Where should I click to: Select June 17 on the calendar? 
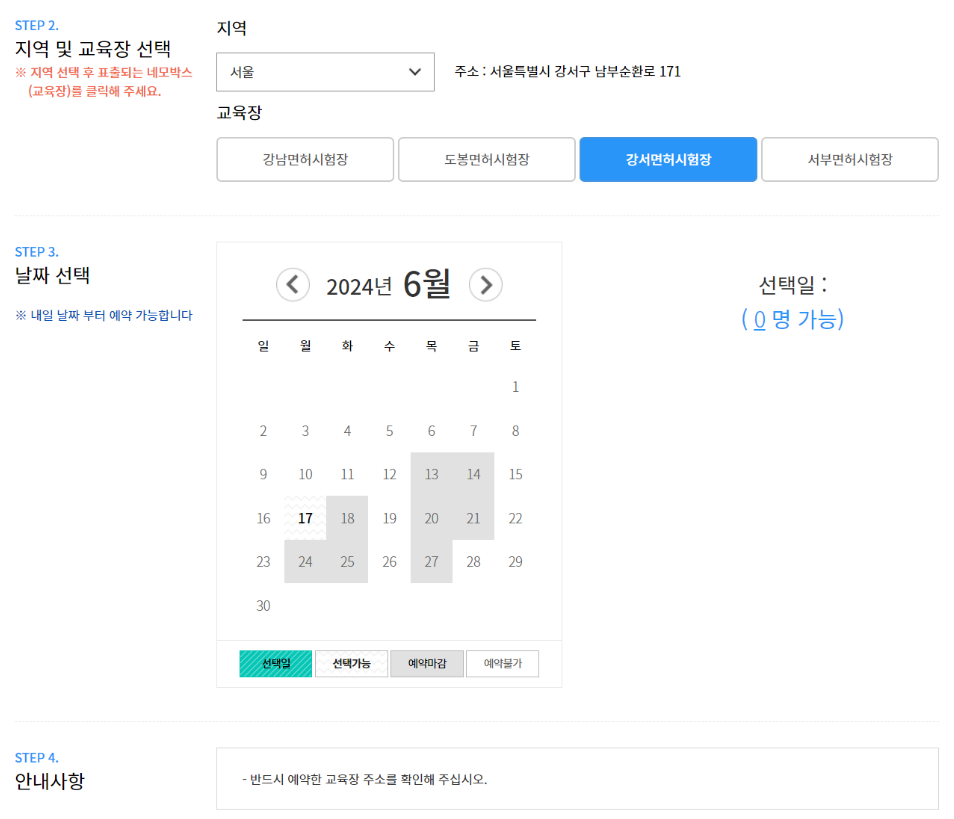tap(305, 518)
